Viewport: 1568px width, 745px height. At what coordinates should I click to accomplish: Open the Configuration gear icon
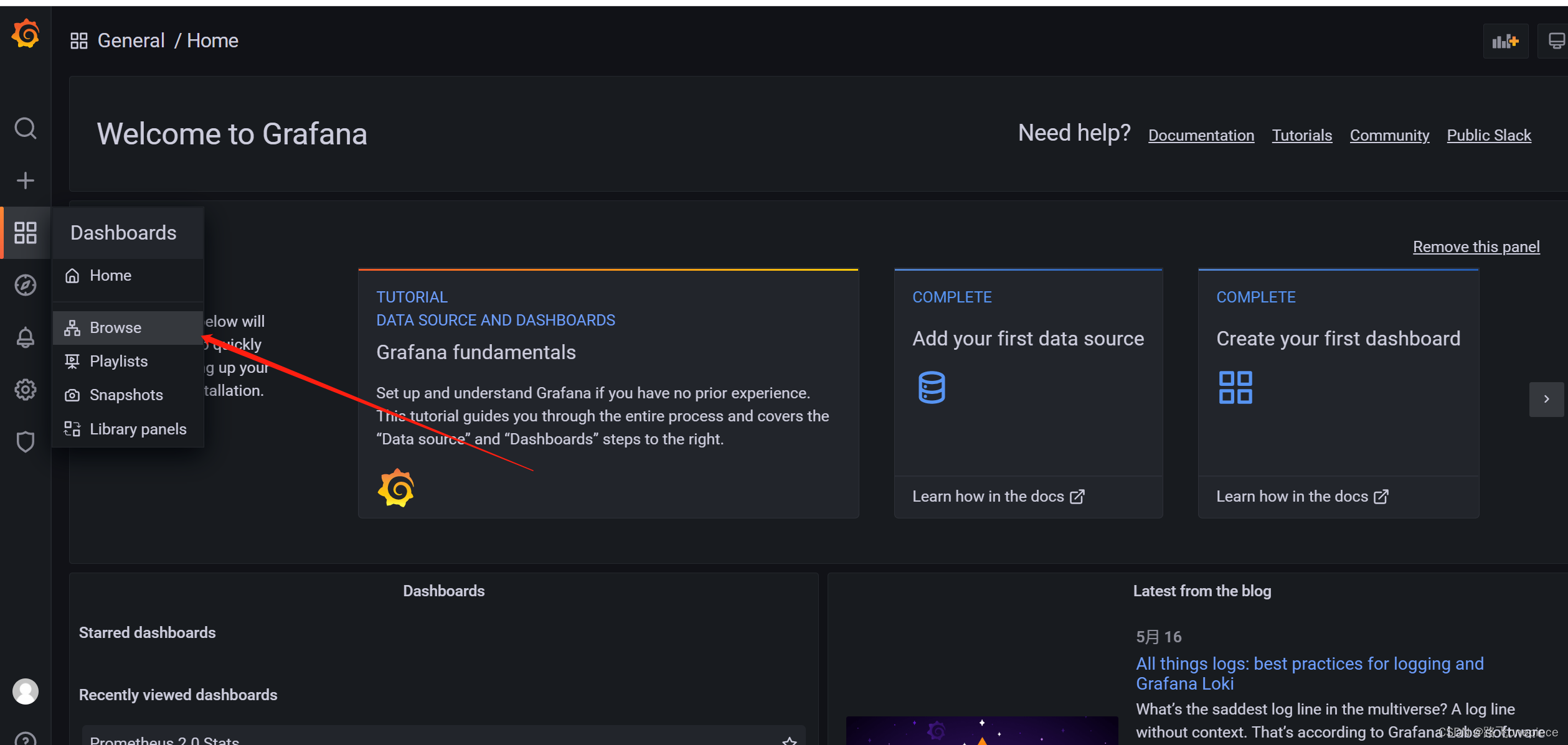coord(26,390)
